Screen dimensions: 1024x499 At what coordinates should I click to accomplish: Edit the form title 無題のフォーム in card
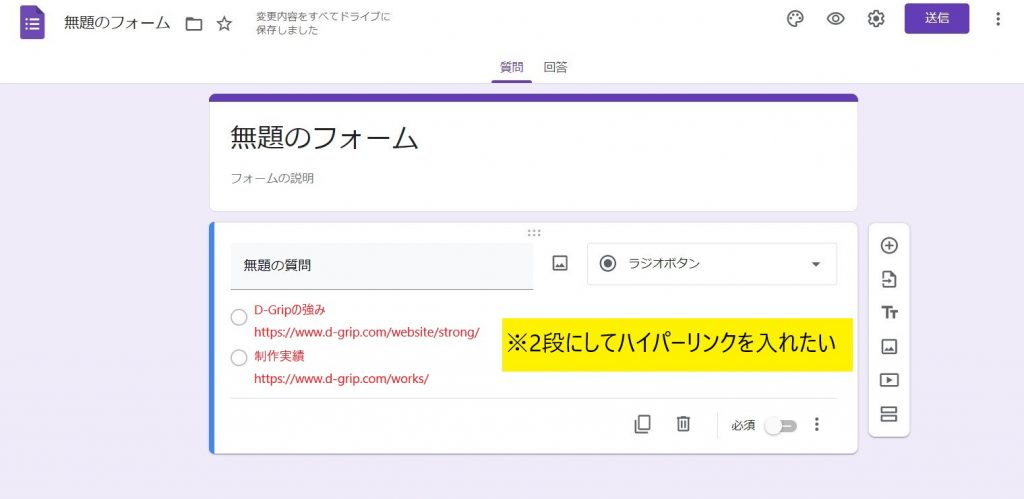pos(324,138)
